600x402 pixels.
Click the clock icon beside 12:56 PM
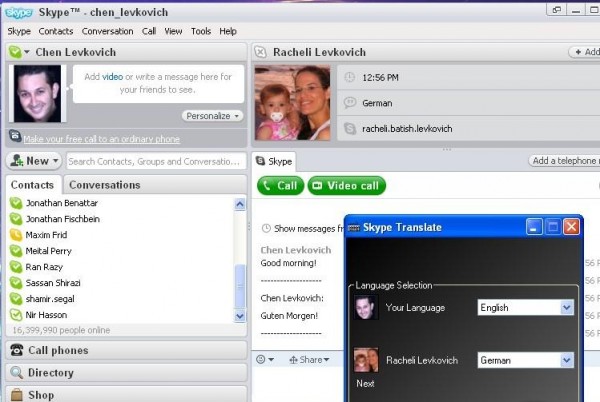(x=349, y=77)
